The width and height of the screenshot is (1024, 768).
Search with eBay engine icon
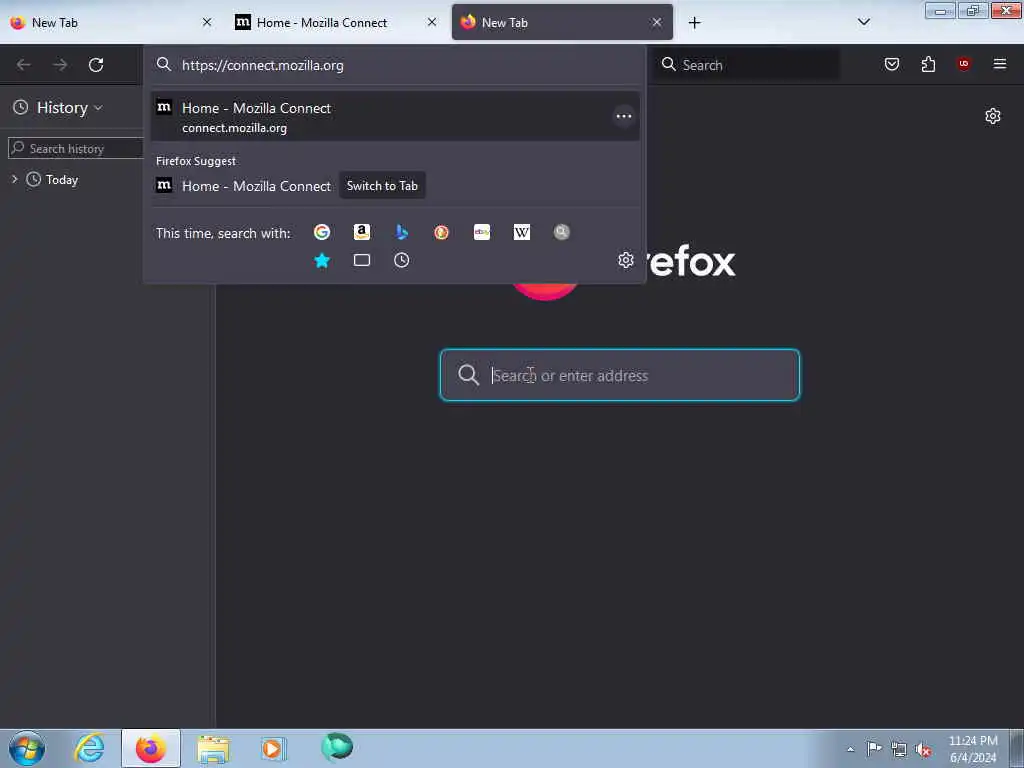click(x=482, y=232)
